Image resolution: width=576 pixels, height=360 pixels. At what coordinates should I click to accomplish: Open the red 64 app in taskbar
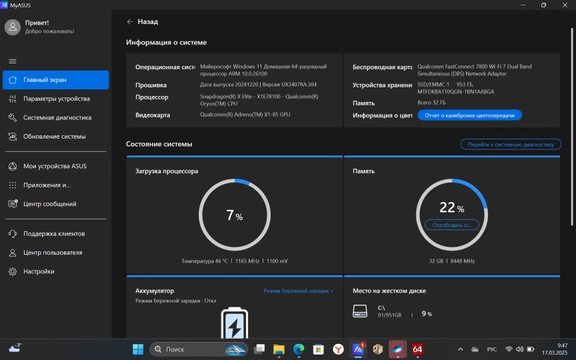coord(417,349)
